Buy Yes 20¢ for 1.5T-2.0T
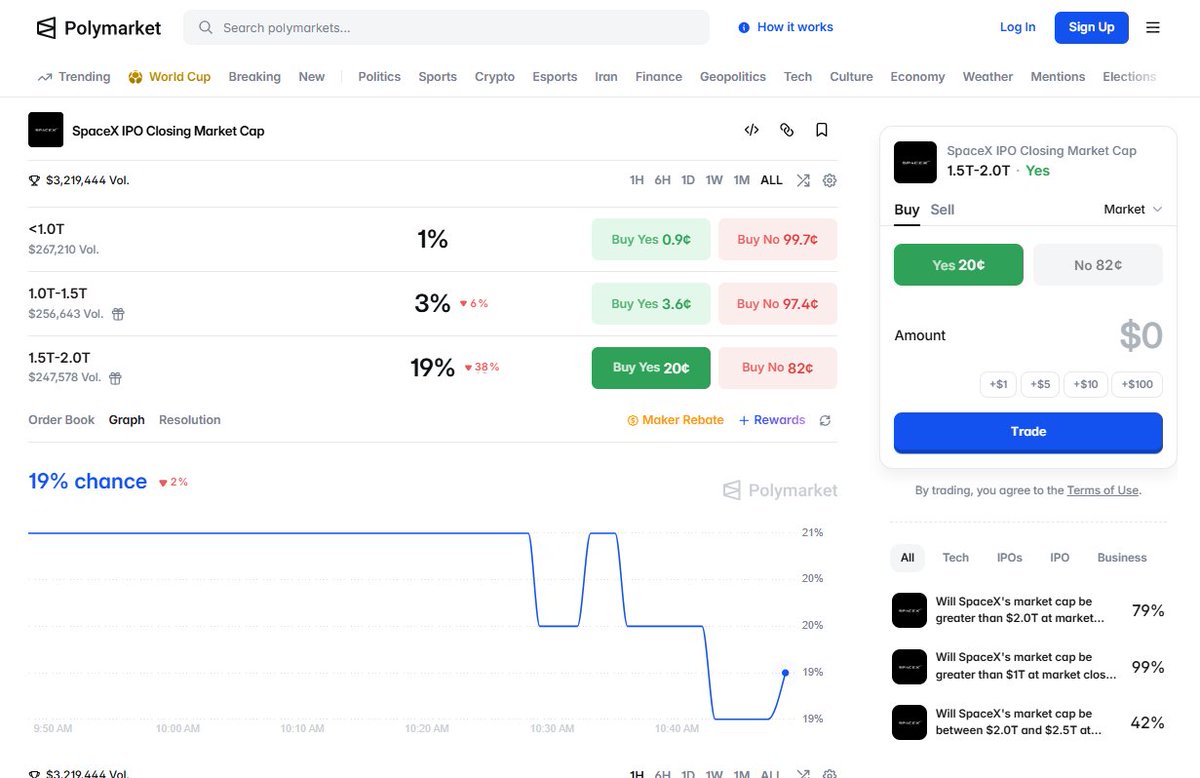Viewport: 1200px width, 778px height. pos(651,368)
